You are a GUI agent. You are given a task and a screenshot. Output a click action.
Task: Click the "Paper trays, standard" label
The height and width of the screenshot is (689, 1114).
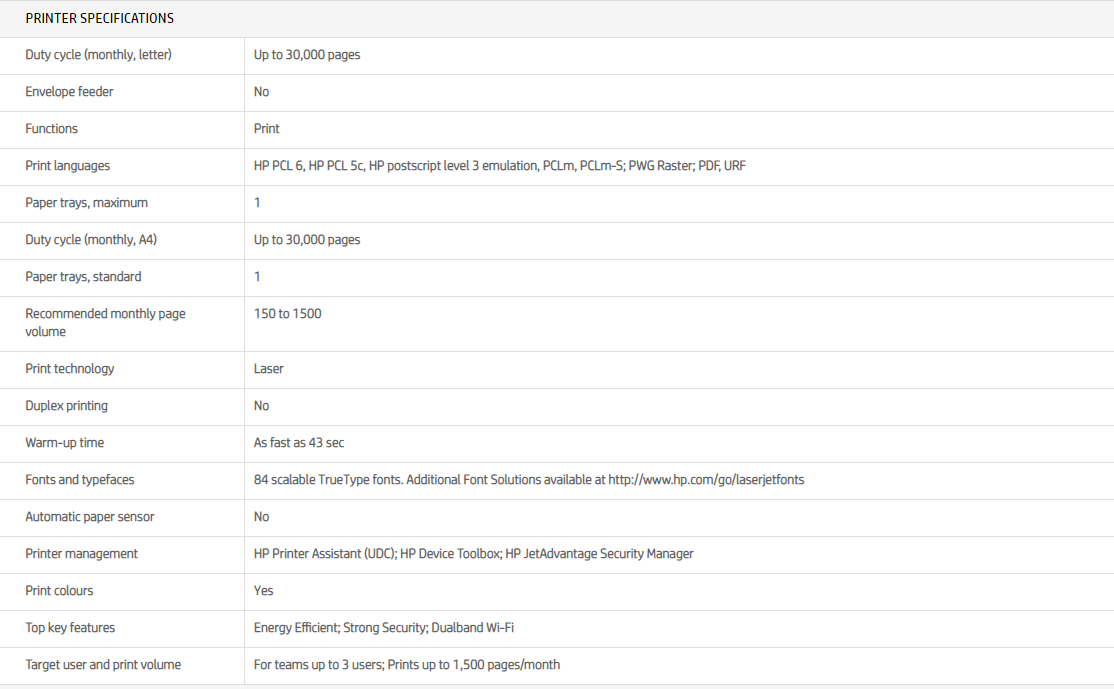point(83,277)
